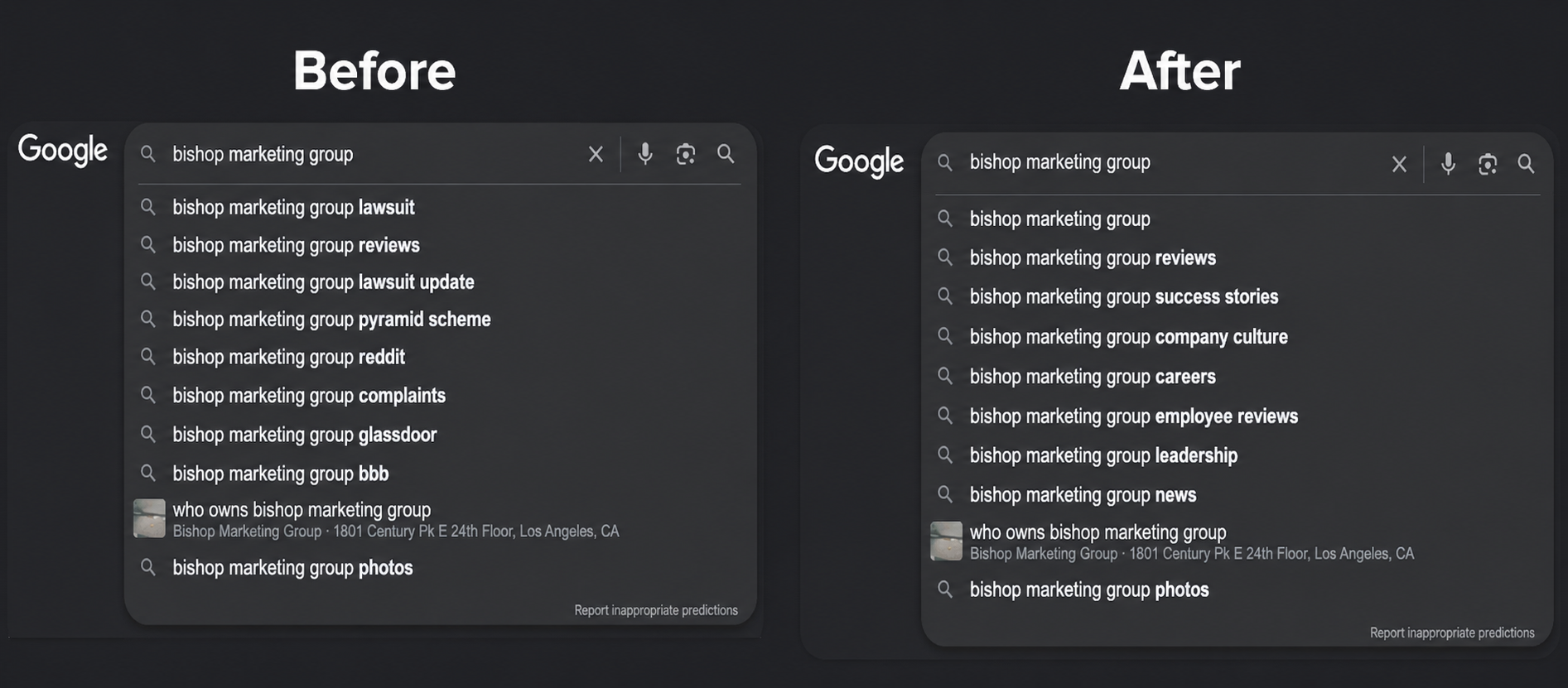The height and width of the screenshot is (688, 1568).
Task: Select 'bishop marketing group photos' in Before list
Action: (x=292, y=568)
